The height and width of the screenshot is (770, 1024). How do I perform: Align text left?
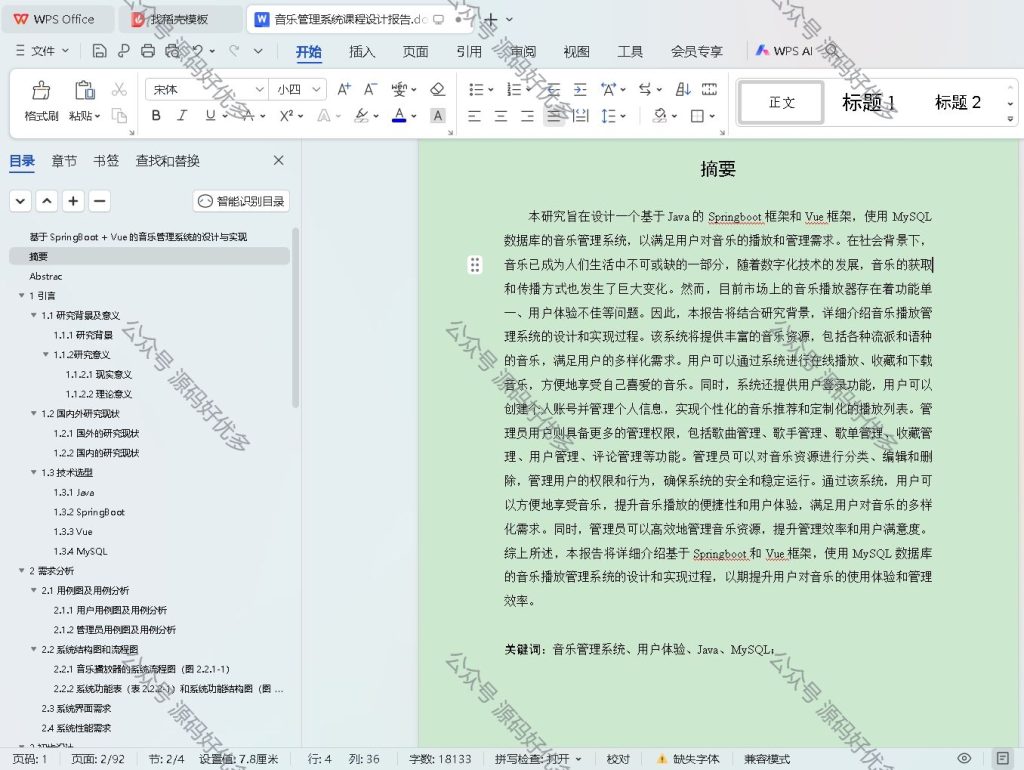(x=475, y=116)
